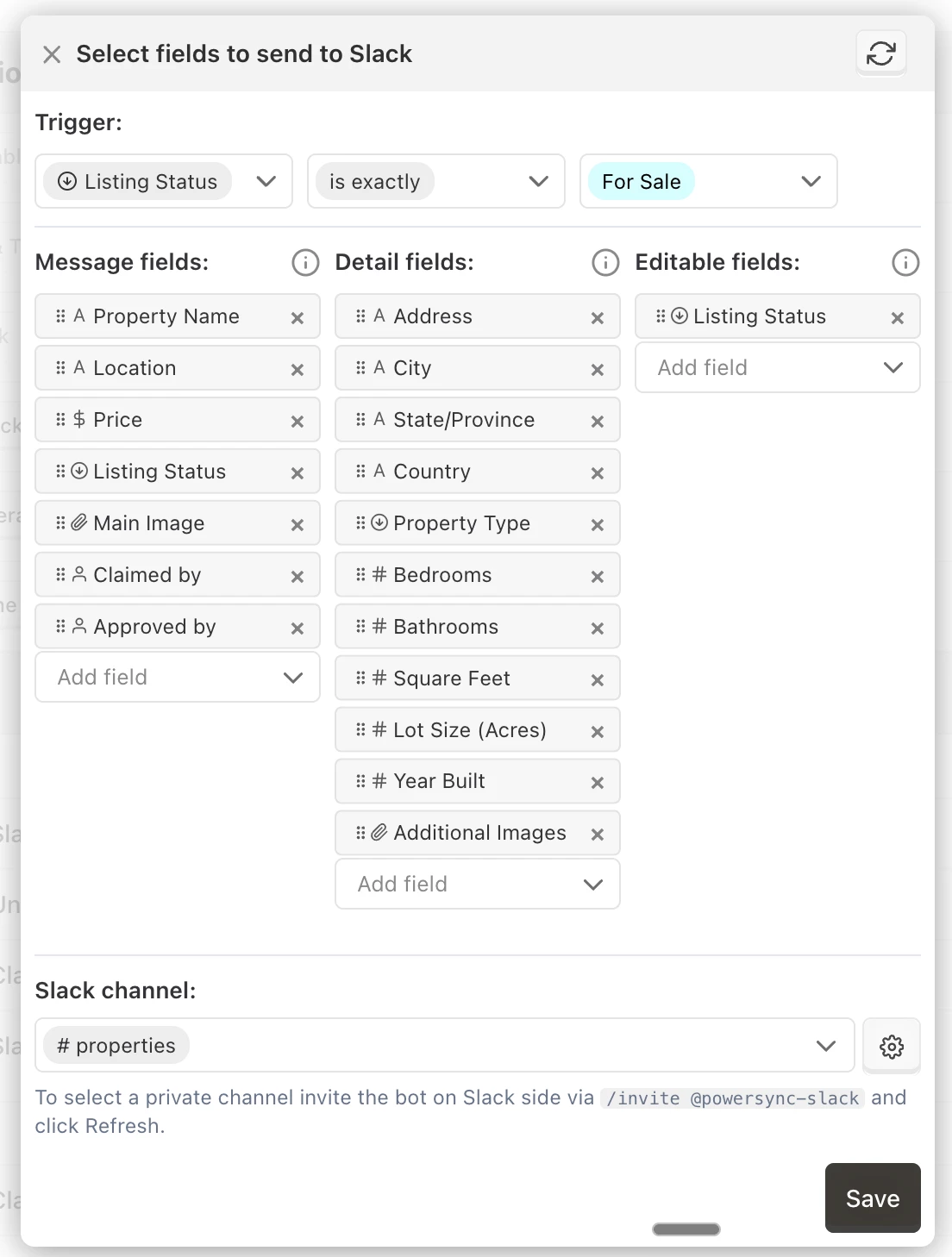Remove the Property Name message field
The width and height of the screenshot is (952, 1257).
pyautogui.click(x=297, y=318)
